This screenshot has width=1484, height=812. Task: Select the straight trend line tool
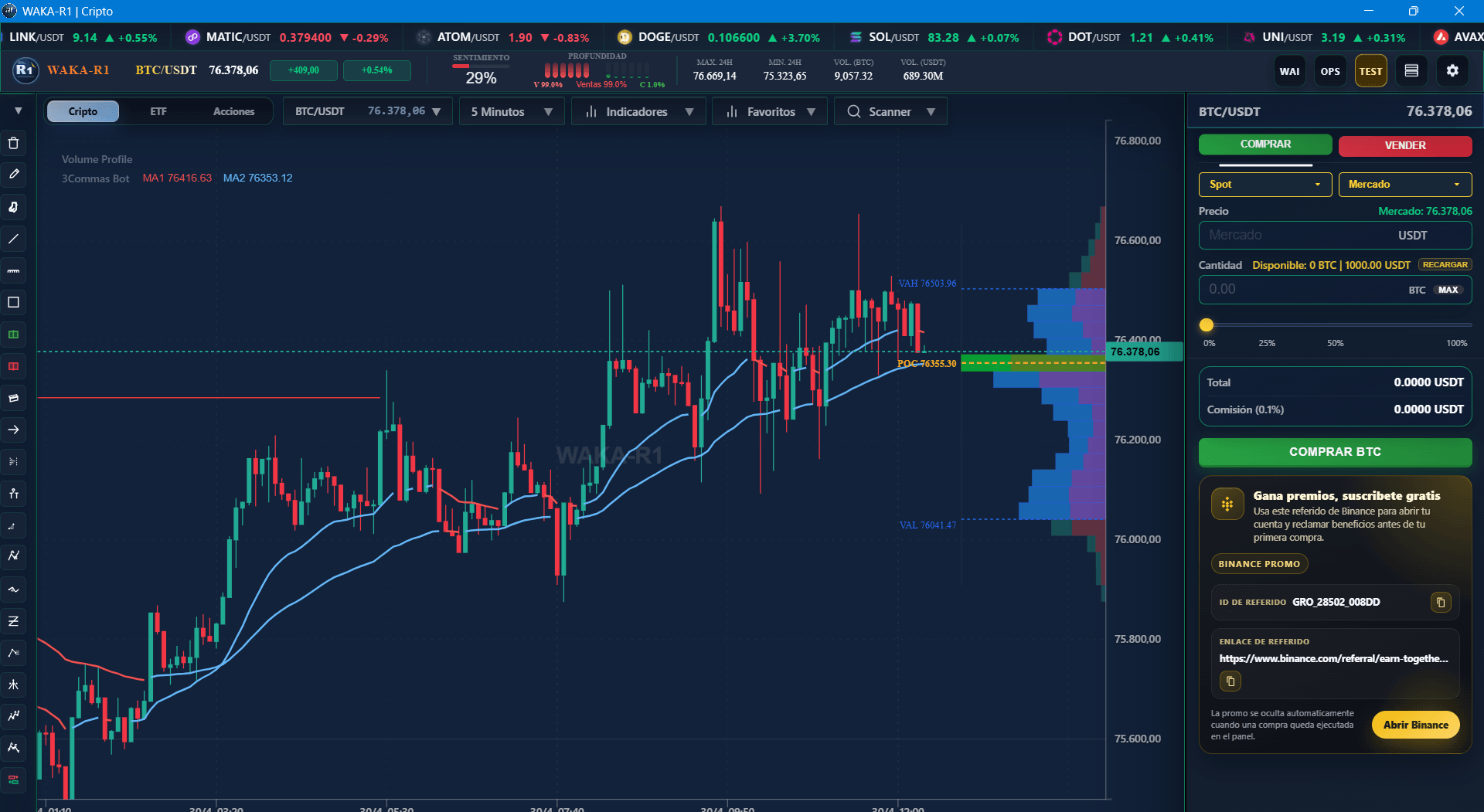pyautogui.click(x=13, y=239)
